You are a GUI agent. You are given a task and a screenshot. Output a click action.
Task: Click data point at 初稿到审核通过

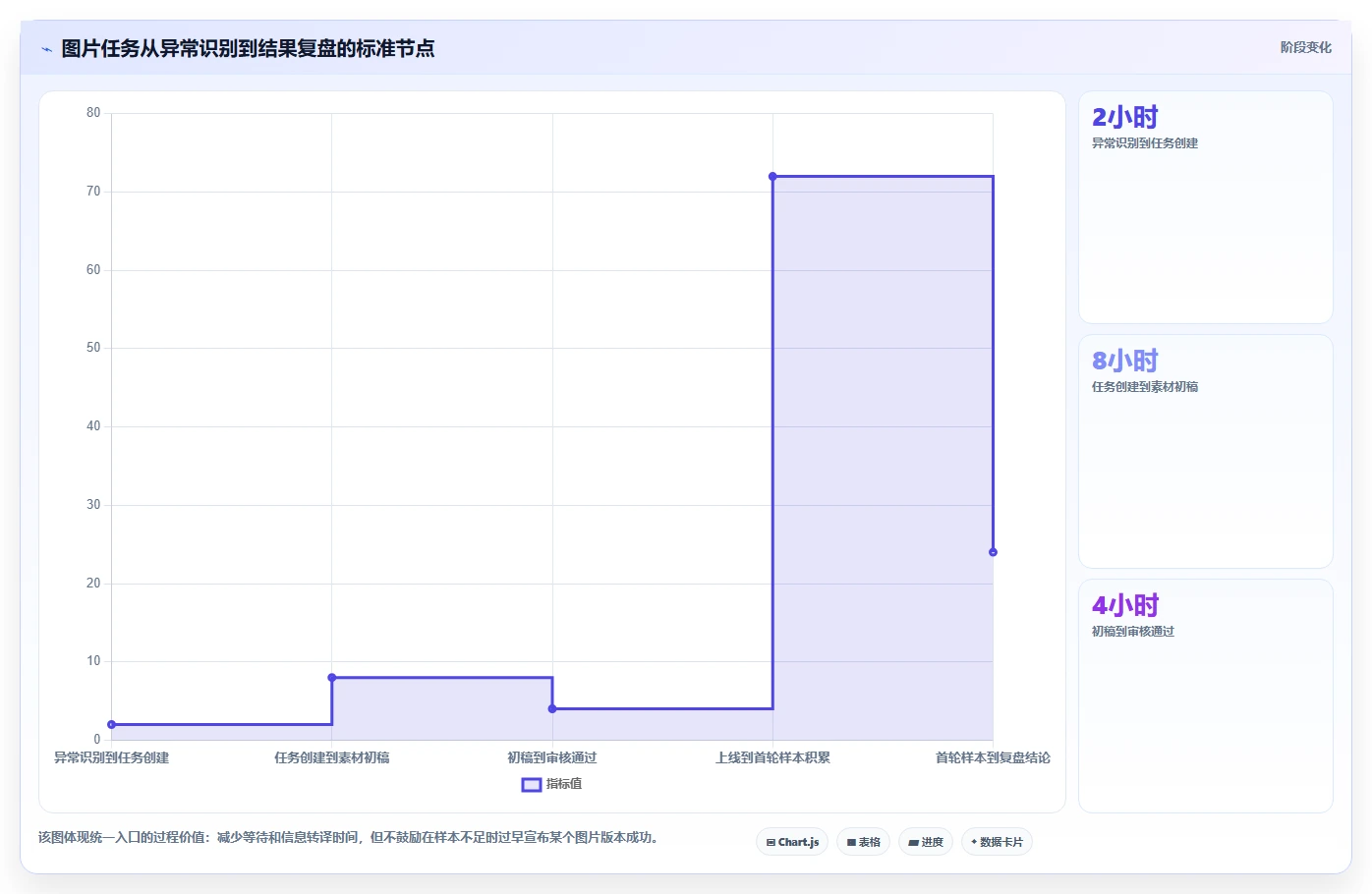pyautogui.click(x=552, y=709)
